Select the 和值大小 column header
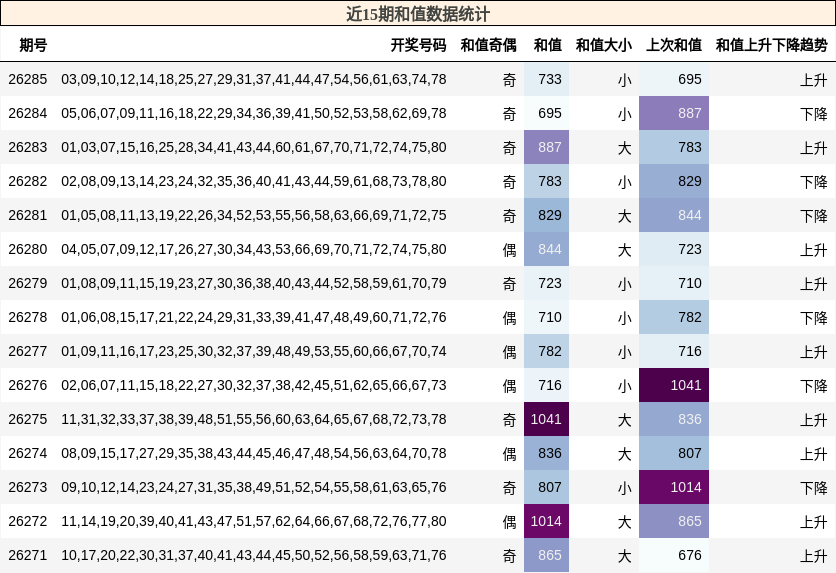836x573 pixels. click(x=604, y=45)
